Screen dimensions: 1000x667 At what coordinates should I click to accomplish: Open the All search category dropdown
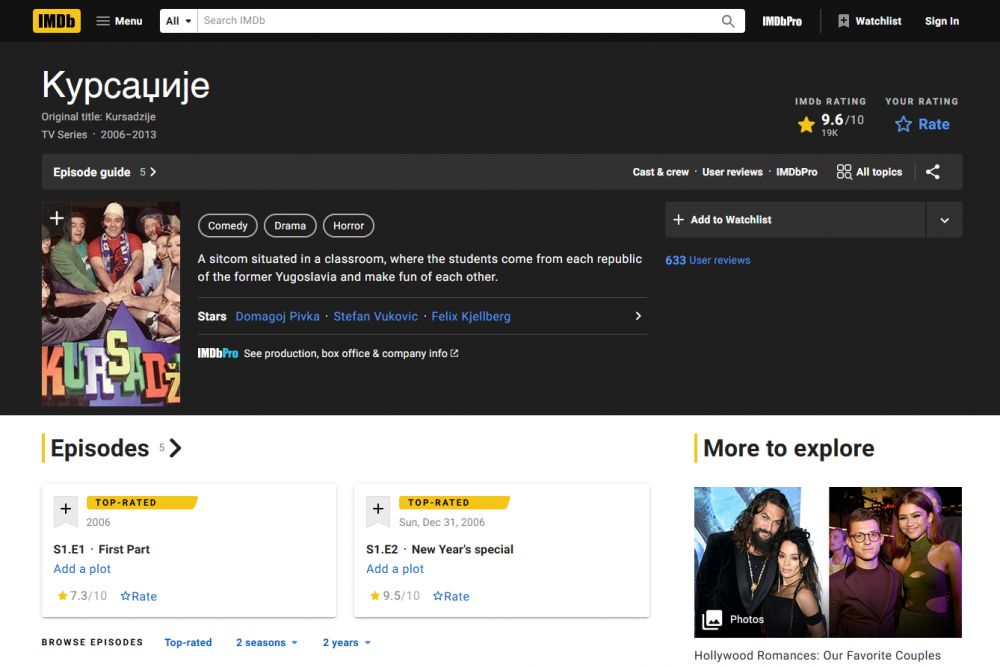coord(178,21)
